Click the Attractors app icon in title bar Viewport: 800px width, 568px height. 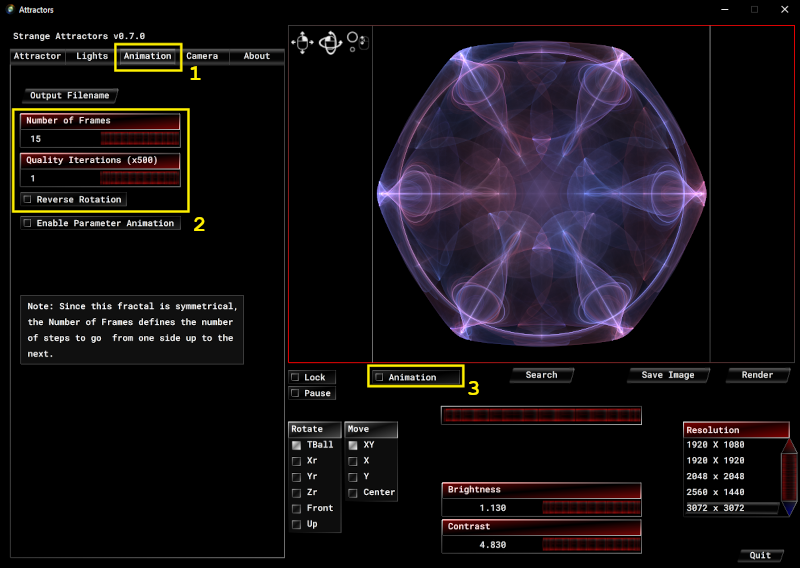coord(10,9)
